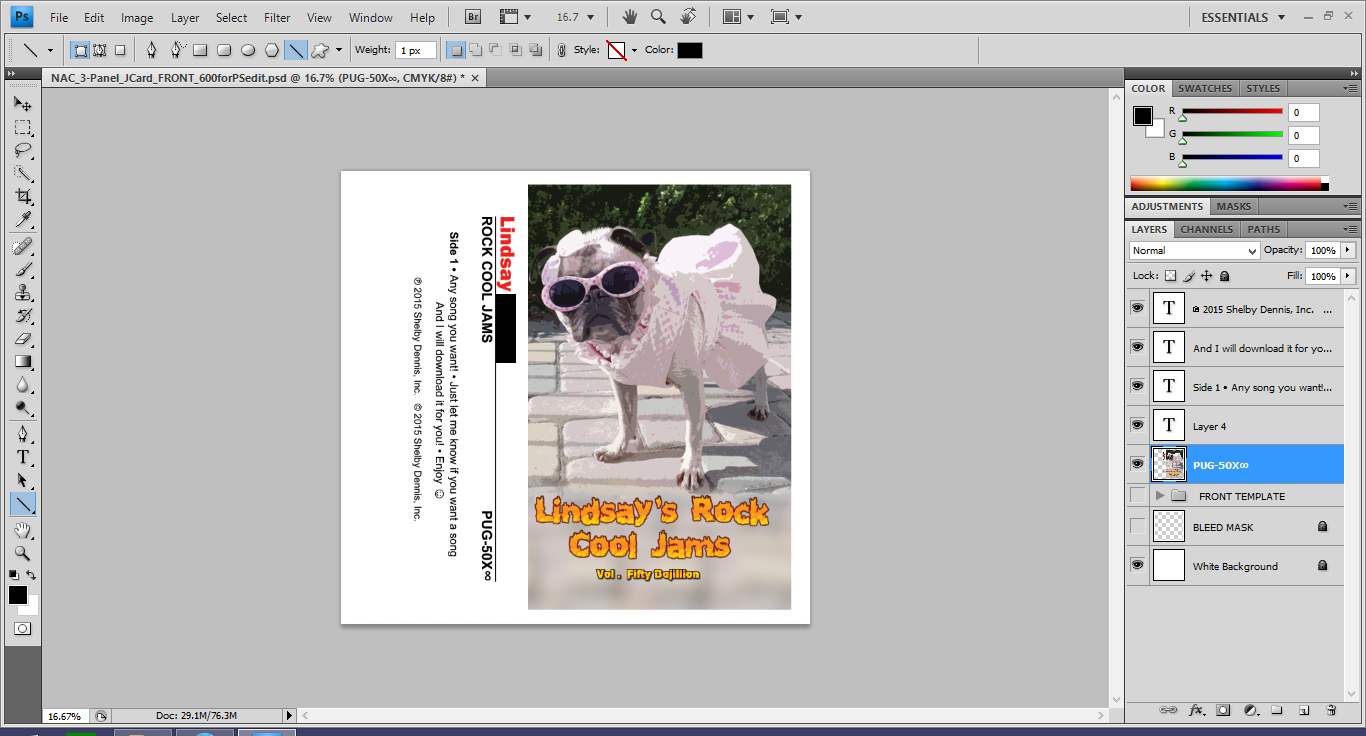Select the Gradient tool
Viewport: 1366px width, 736px height.
point(22,361)
